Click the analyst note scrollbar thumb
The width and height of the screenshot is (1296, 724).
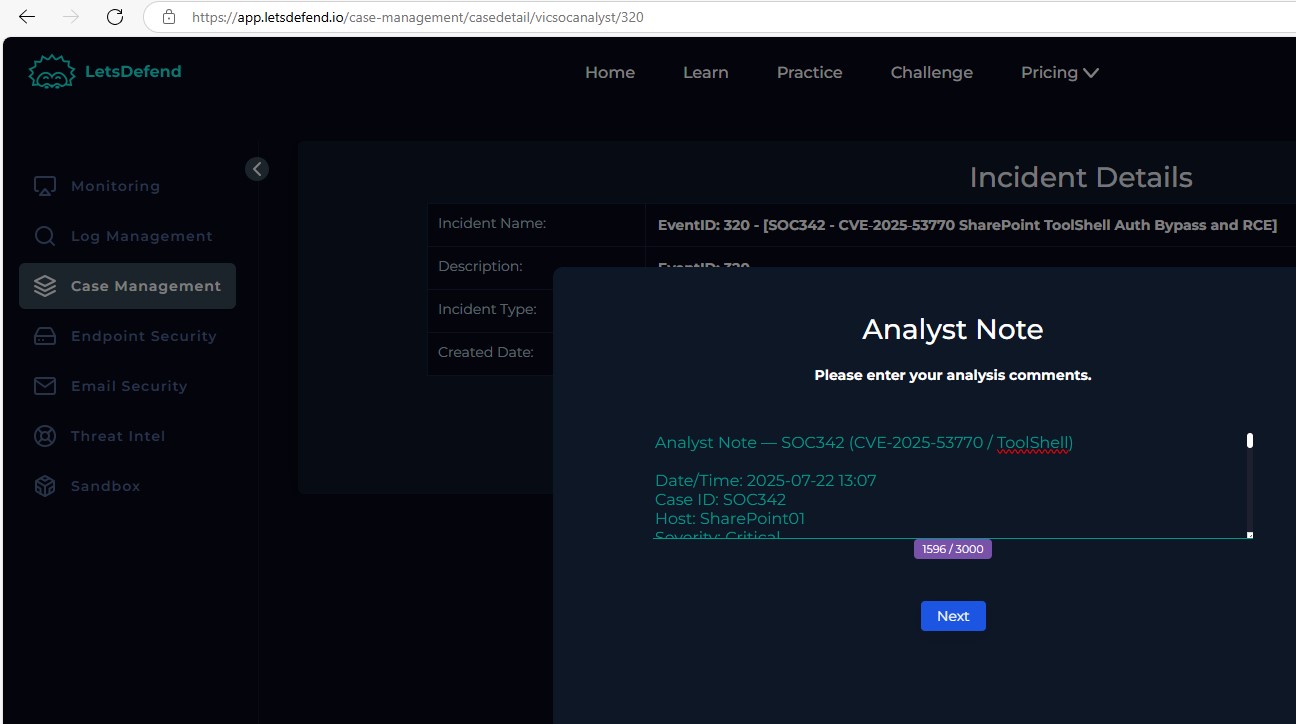(x=1249, y=440)
